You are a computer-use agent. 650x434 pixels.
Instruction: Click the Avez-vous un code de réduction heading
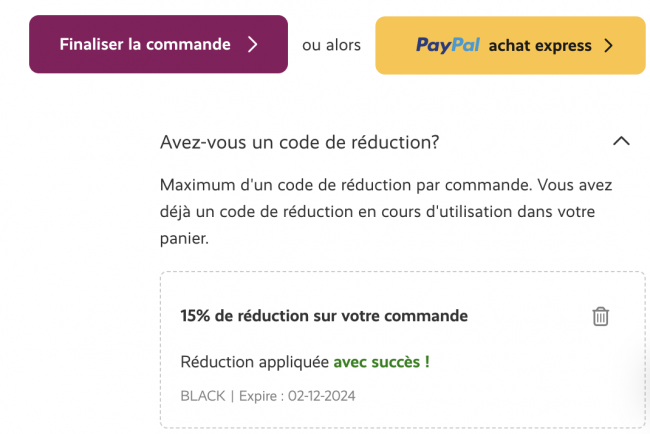(299, 142)
